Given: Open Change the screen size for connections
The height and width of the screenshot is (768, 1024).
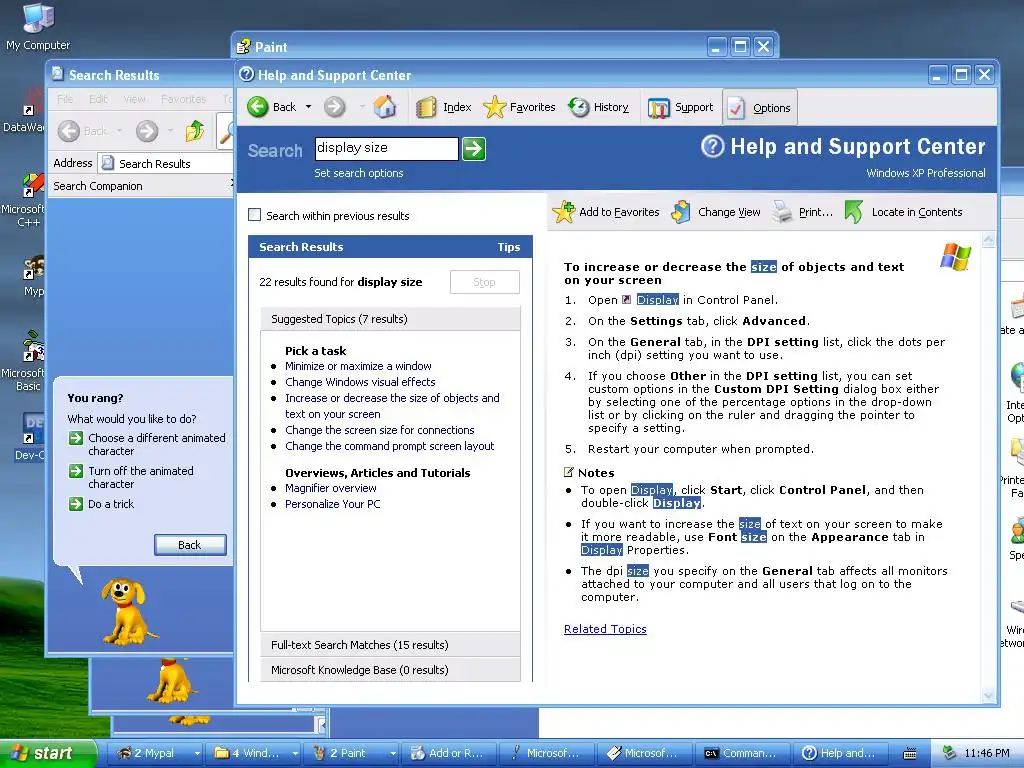Looking at the screenshot, I should tap(379, 430).
